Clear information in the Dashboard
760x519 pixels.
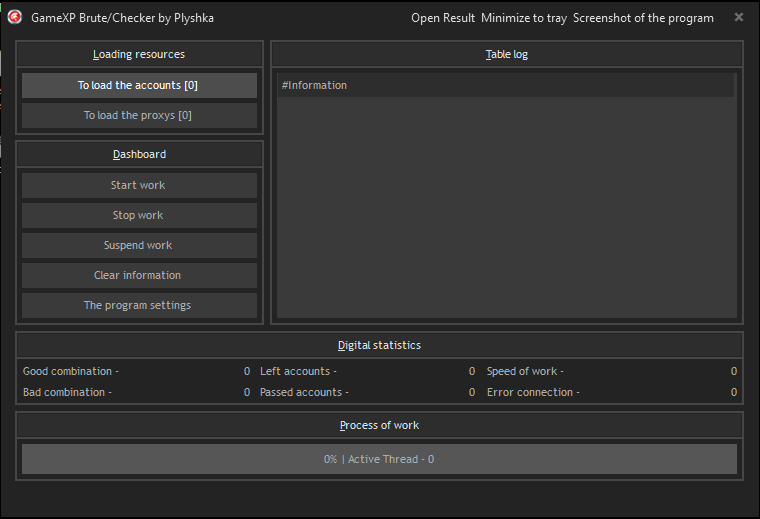click(139, 275)
